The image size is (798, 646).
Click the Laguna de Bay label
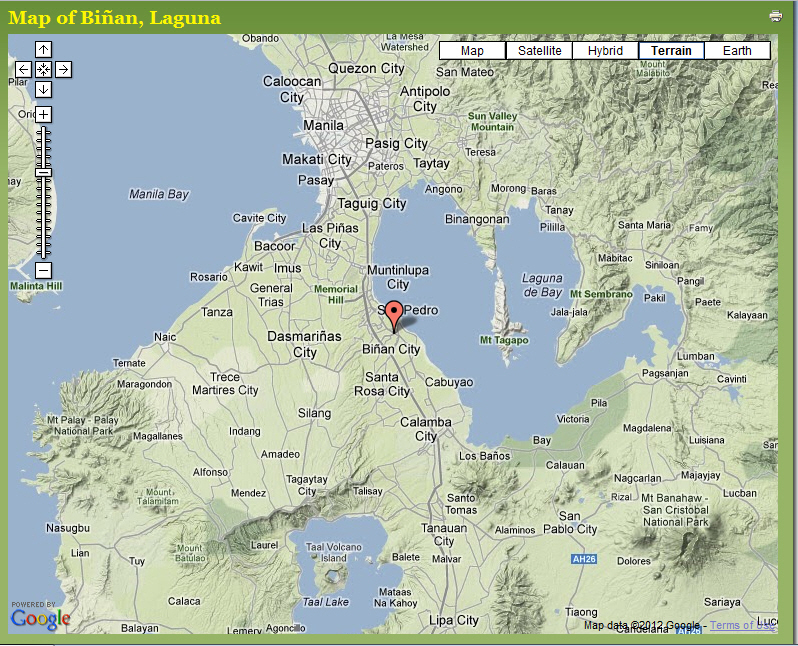(x=542, y=285)
